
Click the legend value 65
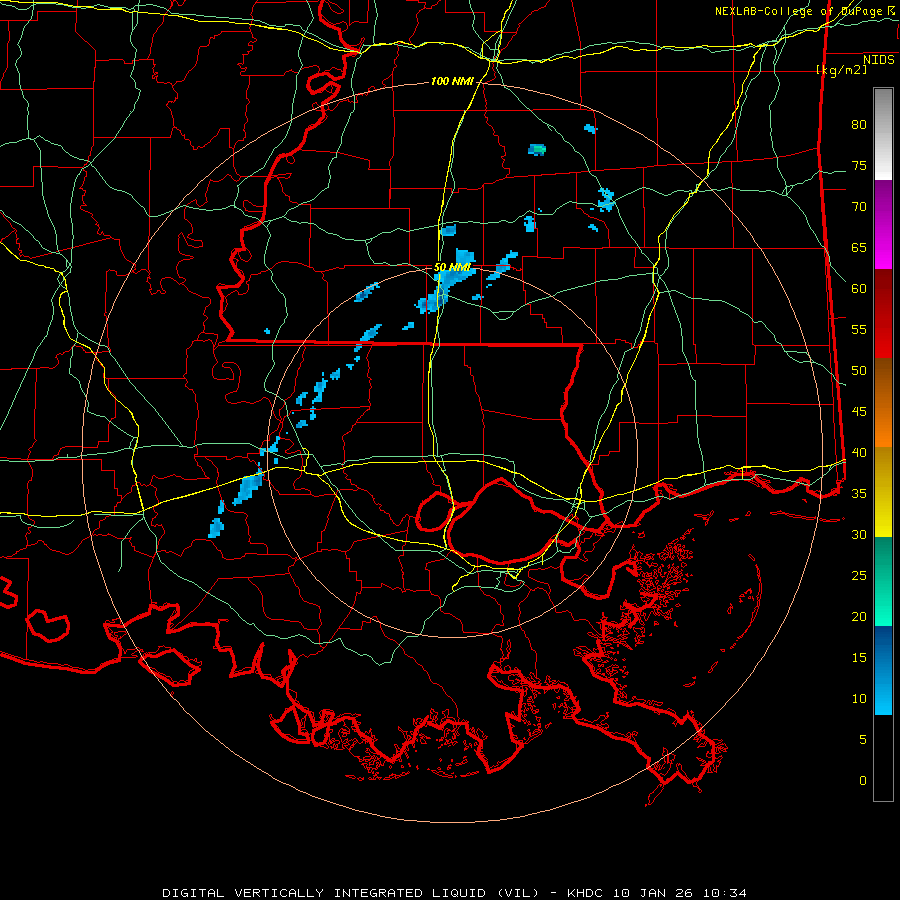(x=859, y=247)
